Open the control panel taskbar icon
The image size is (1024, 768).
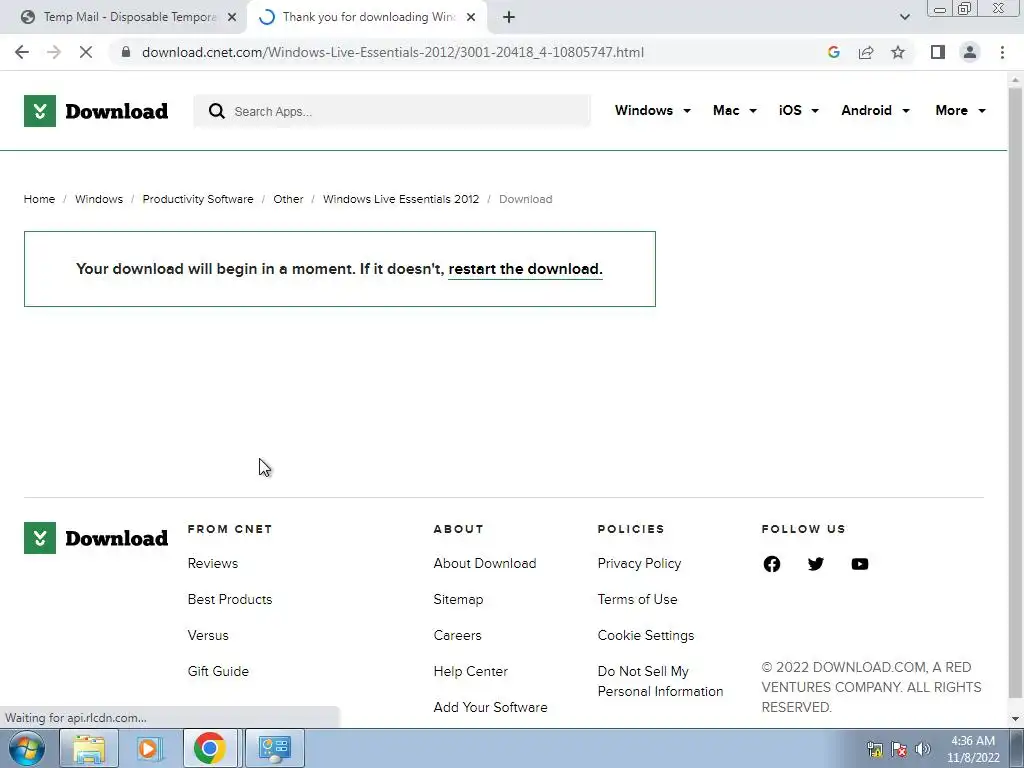(x=274, y=748)
